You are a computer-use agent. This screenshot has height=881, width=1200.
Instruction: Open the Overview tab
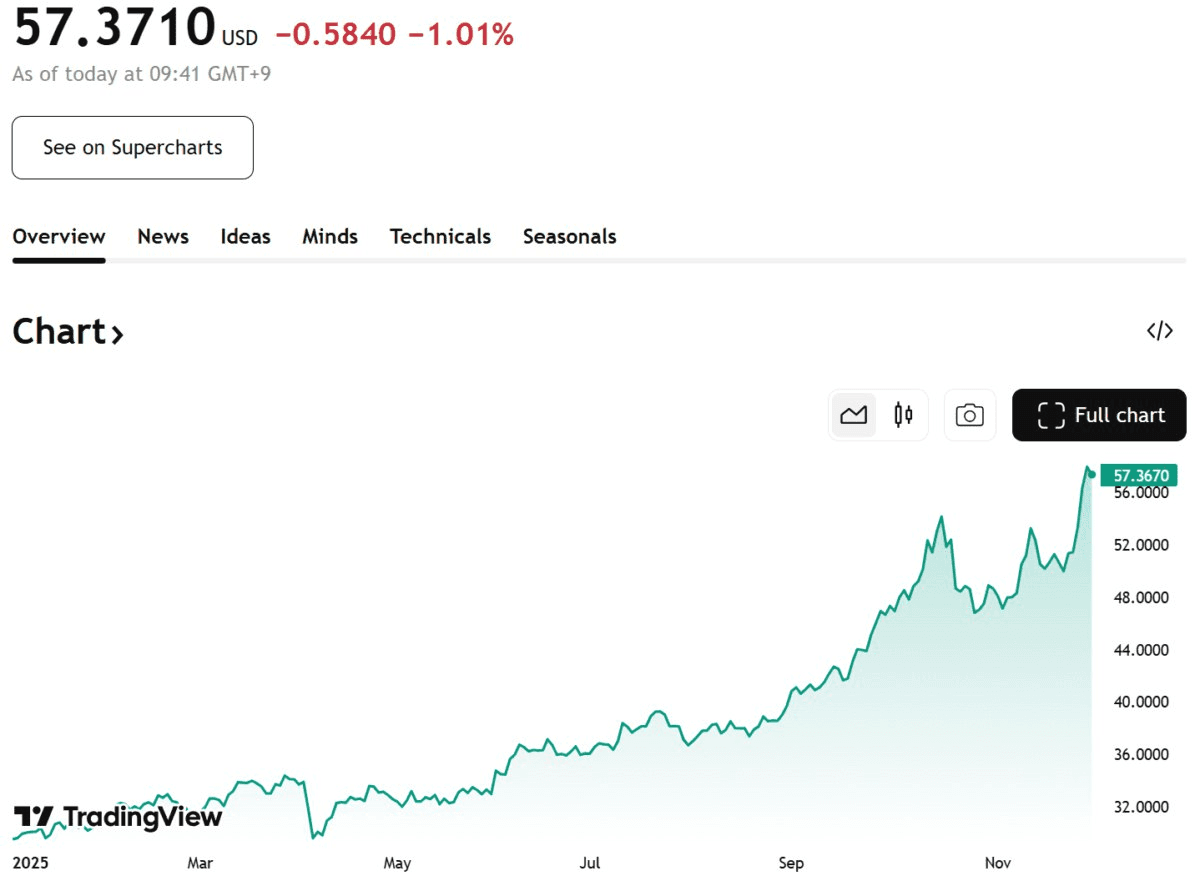coord(59,237)
